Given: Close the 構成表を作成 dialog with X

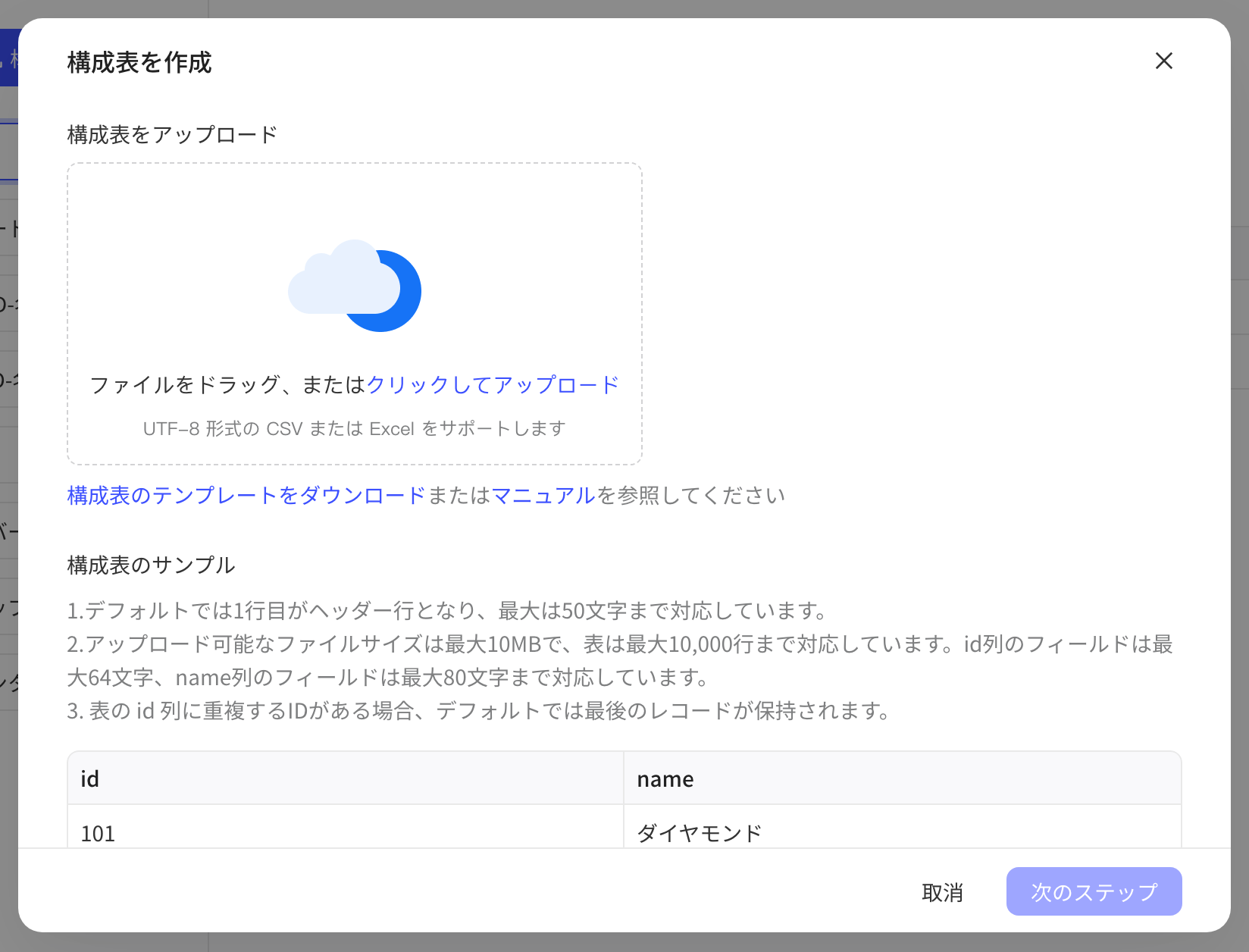Looking at the screenshot, I should (1163, 61).
